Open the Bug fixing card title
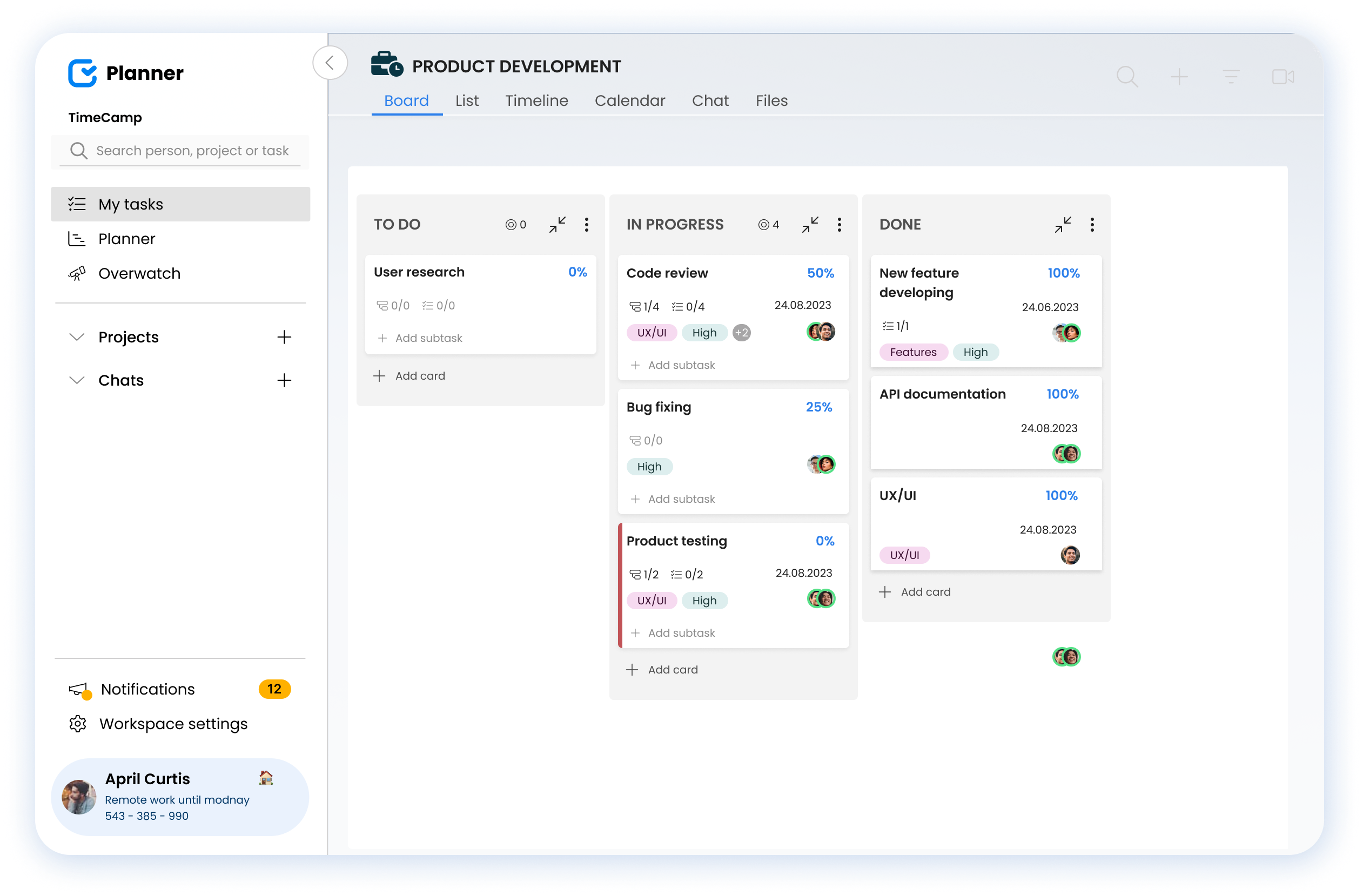 (x=659, y=407)
